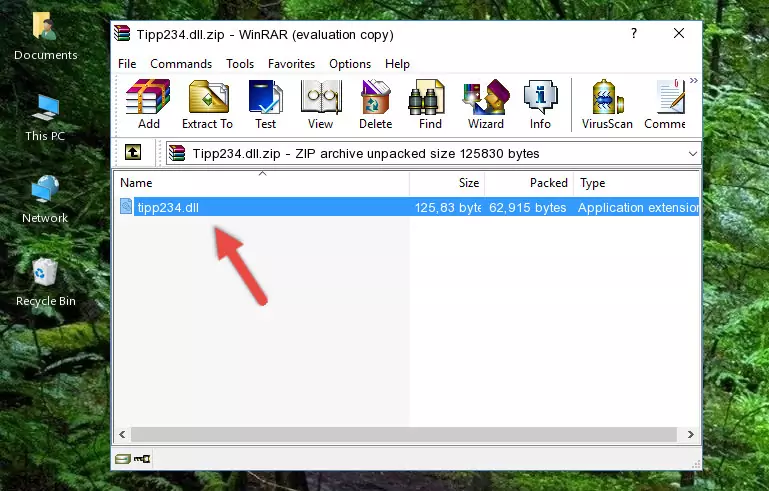This screenshot has width=769, height=491.
Task: Run VirusScan on the archive
Action: point(607,104)
